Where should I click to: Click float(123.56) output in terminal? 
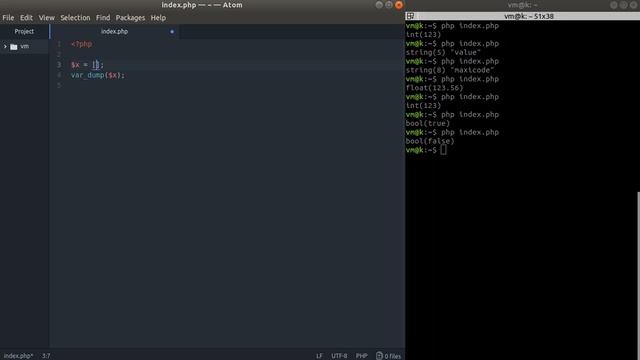[434, 88]
